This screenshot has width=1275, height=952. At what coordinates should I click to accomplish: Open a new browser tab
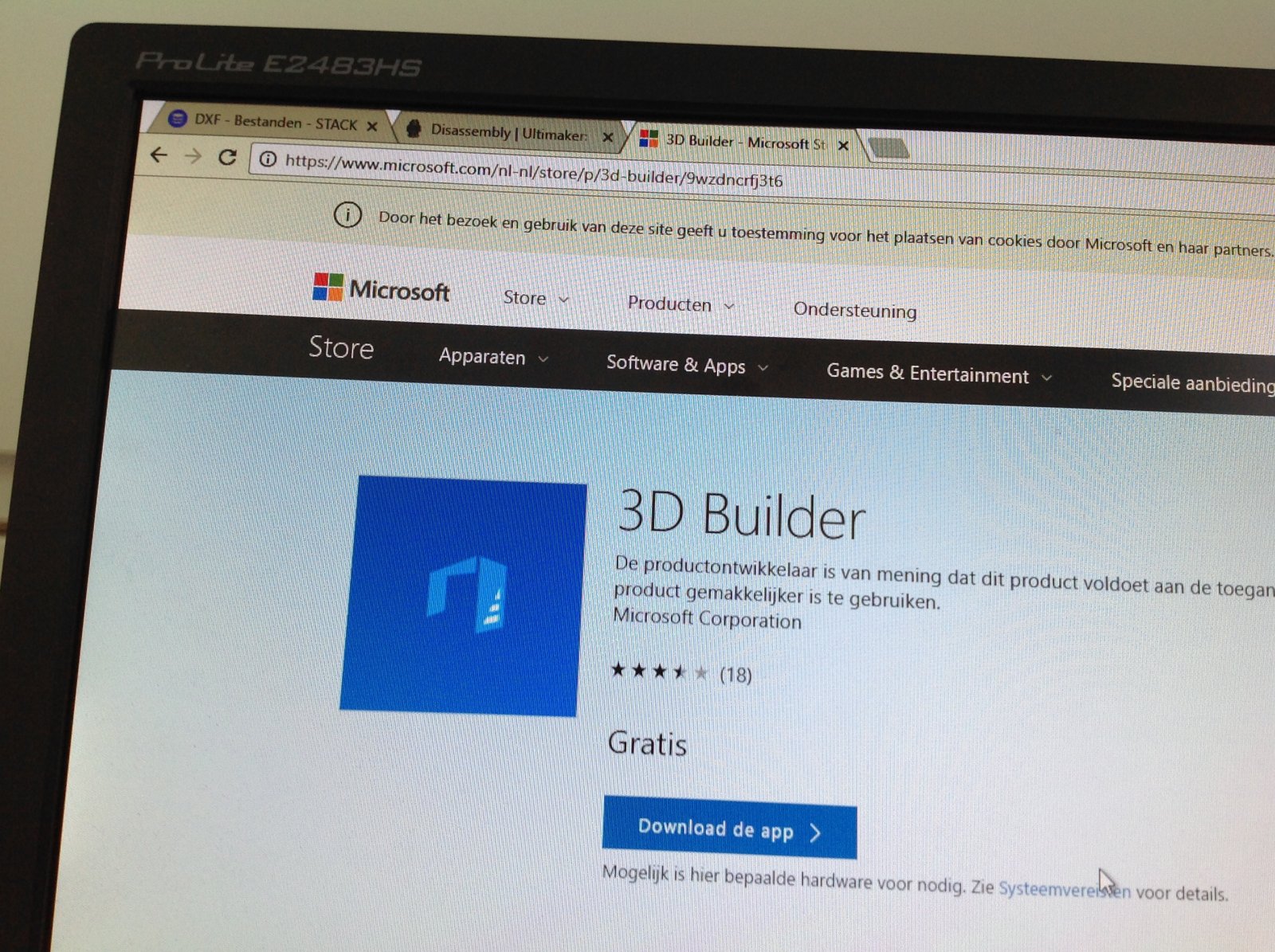[889, 147]
